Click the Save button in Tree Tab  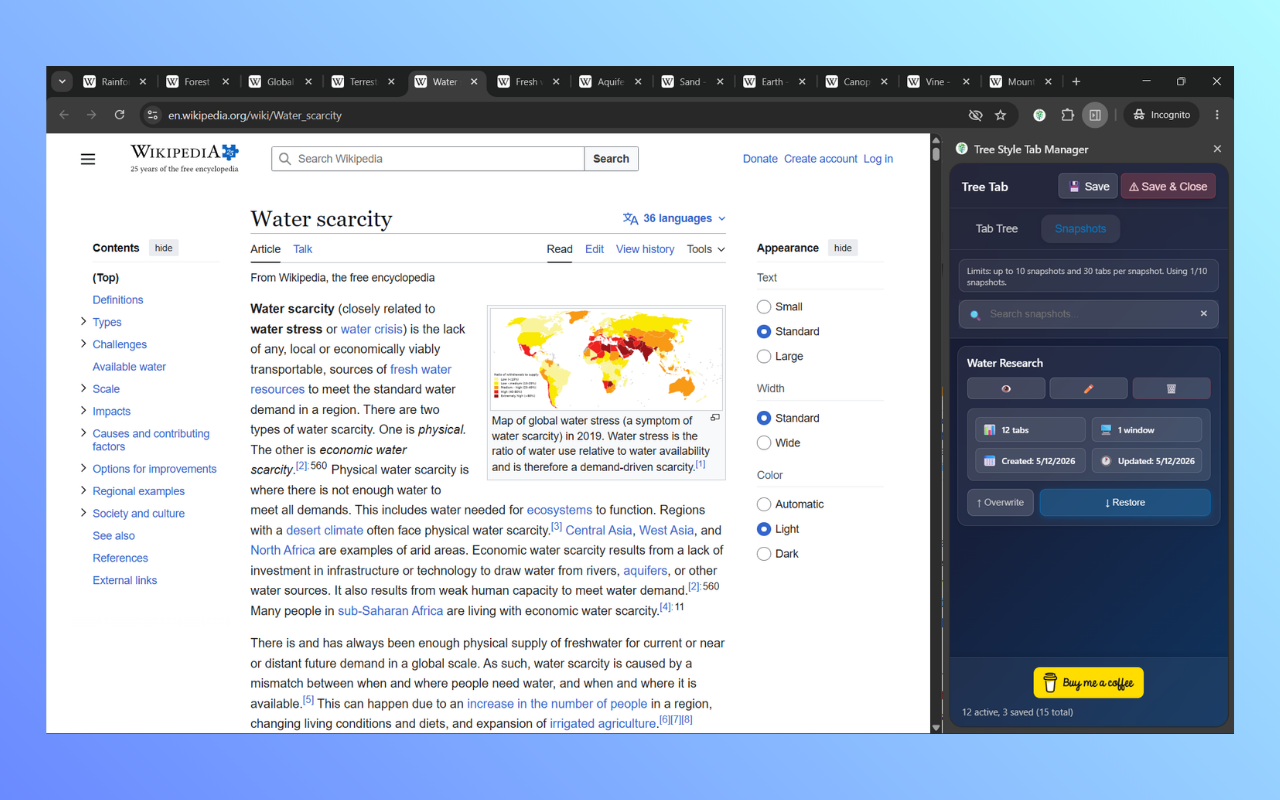click(x=1087, y=186)
